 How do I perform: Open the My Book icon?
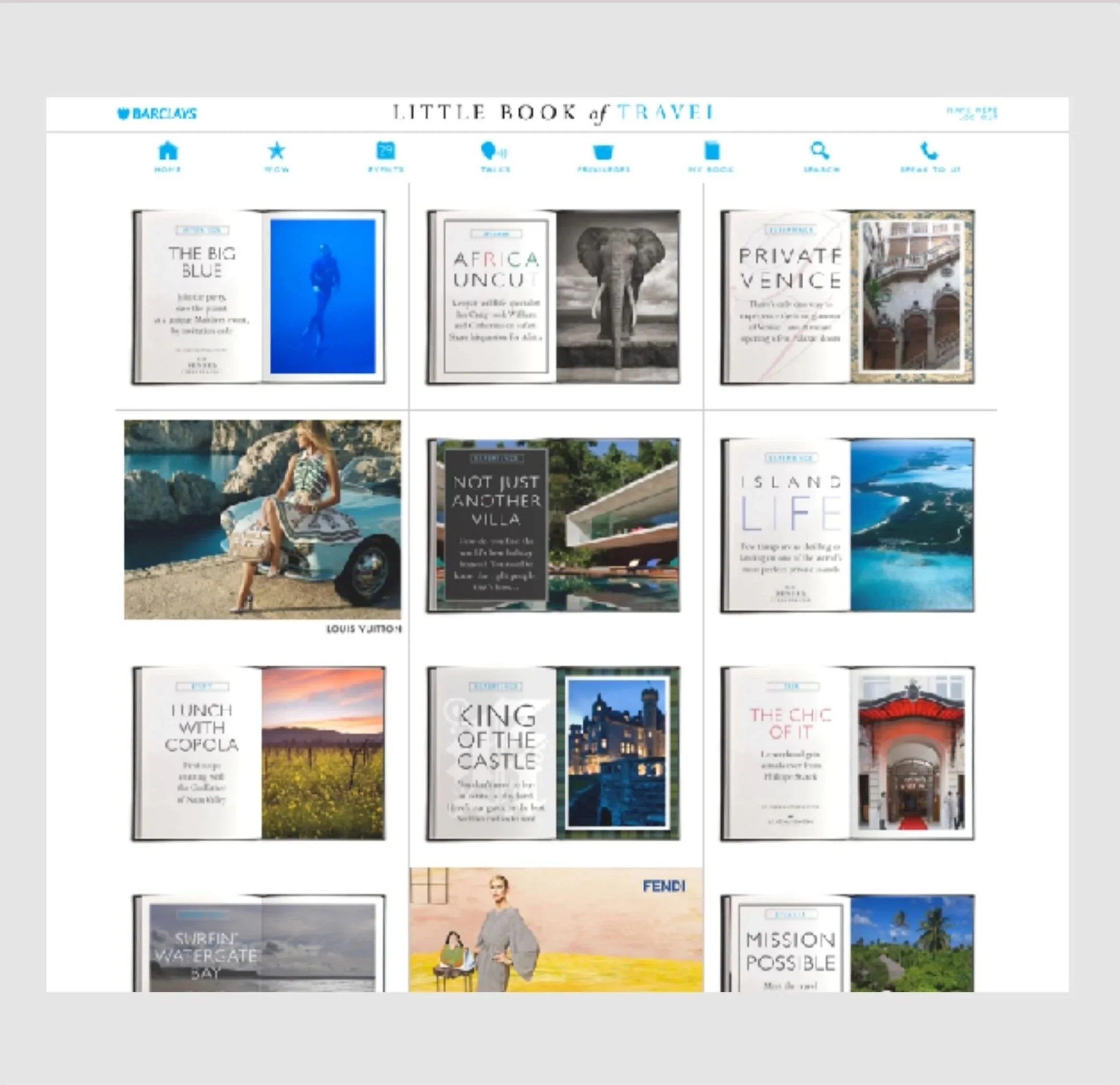pyautogui.click(x=712, y=151)
